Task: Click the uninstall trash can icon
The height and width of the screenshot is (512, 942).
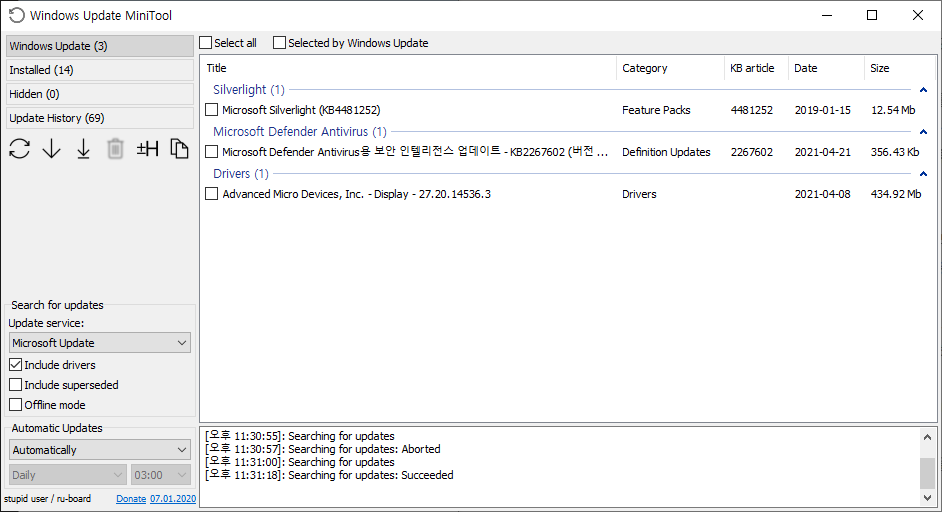Action: tap(115, 148)
